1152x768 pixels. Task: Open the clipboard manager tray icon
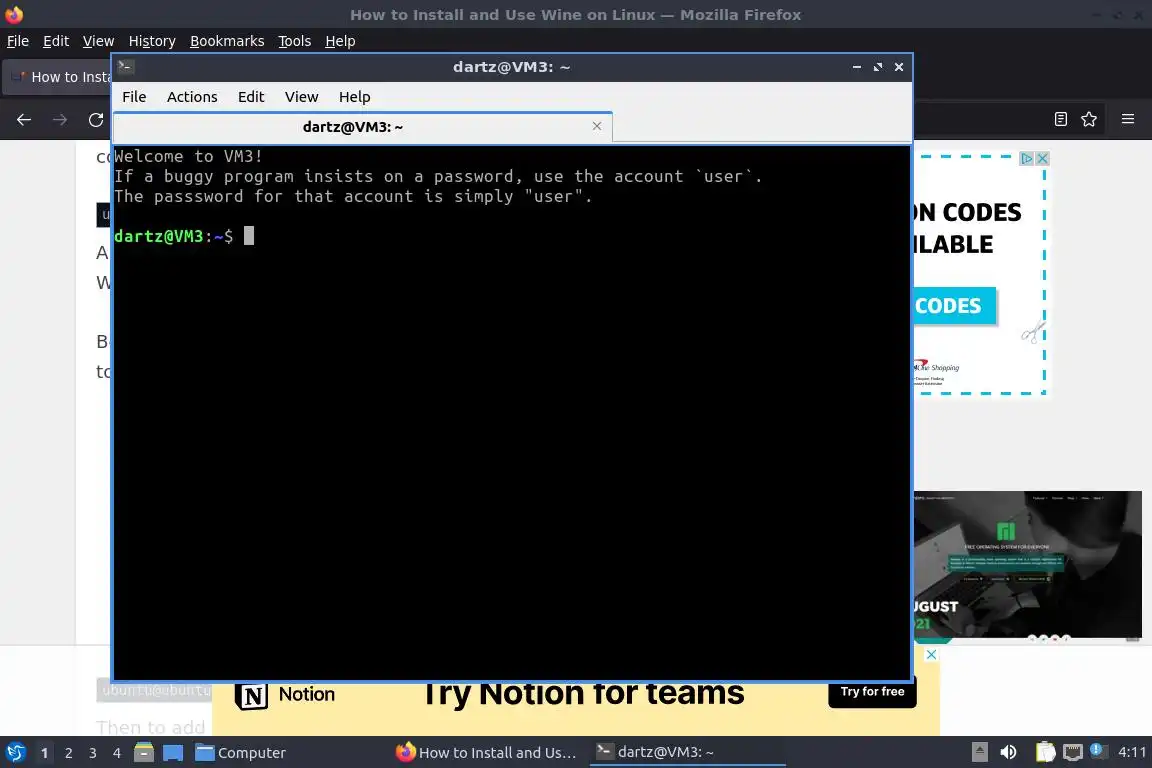tap(1045, 752)
